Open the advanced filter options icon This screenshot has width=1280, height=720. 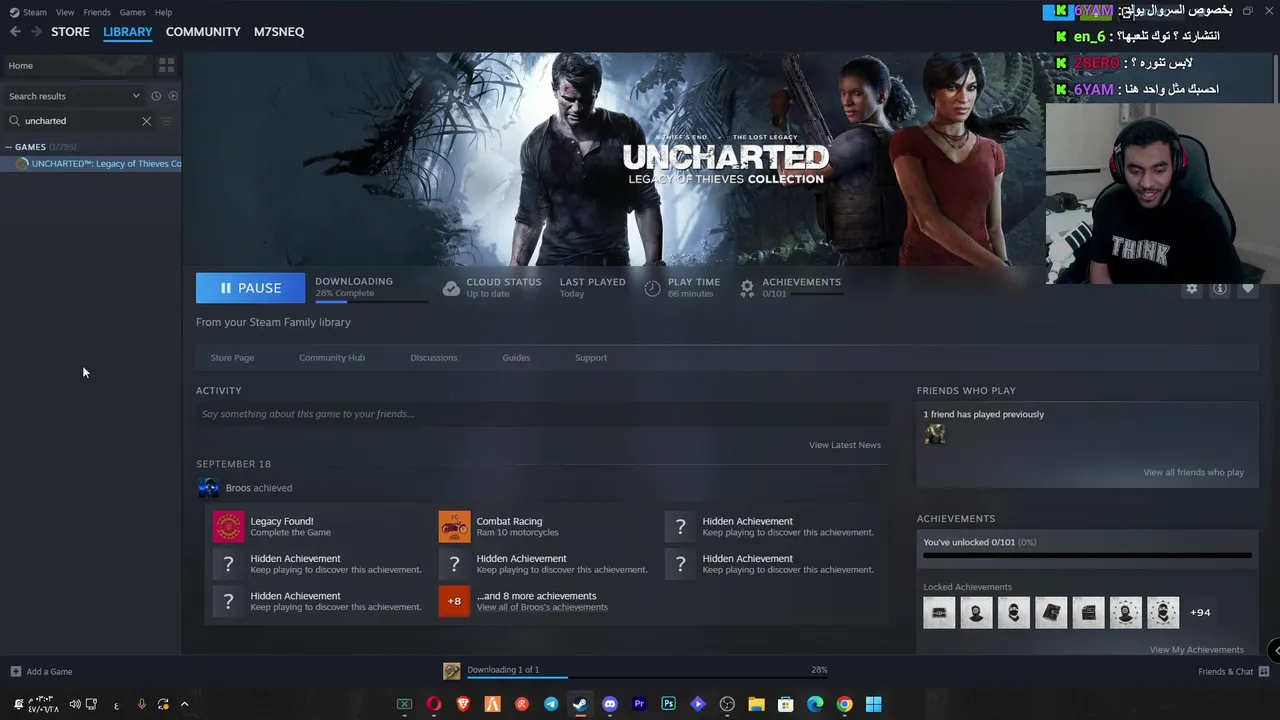[x=167, y=121]
